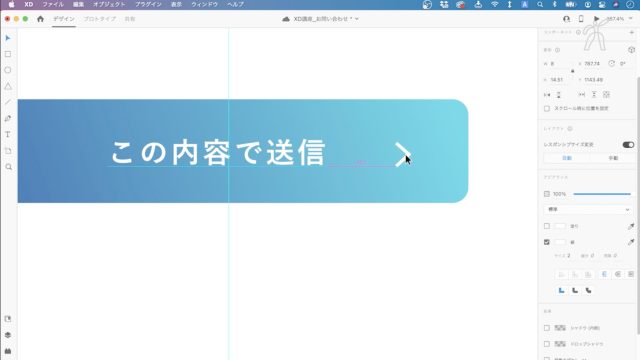Open the Fill color swatch

coord(560,226)
